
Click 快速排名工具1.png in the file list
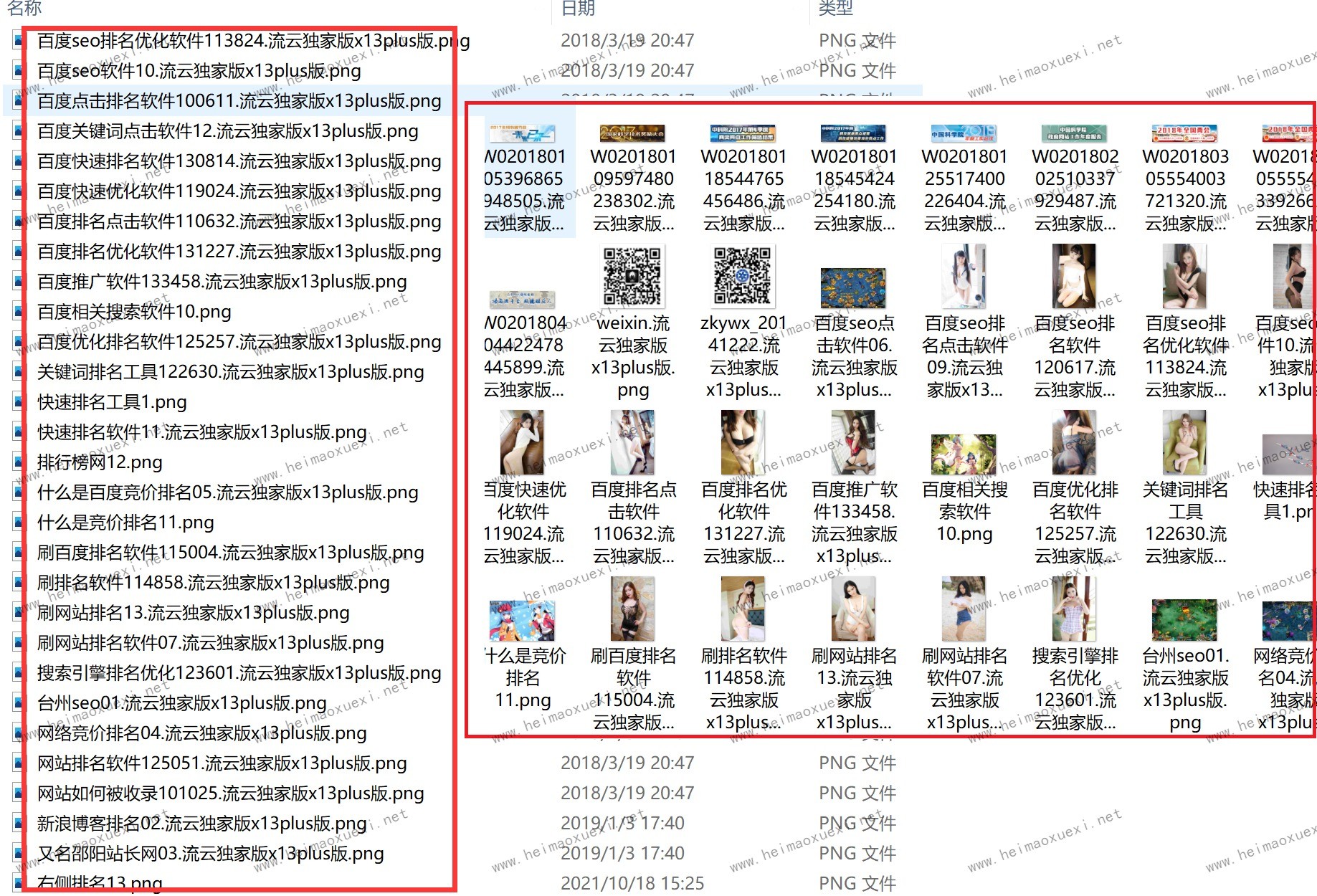[112, 402]
